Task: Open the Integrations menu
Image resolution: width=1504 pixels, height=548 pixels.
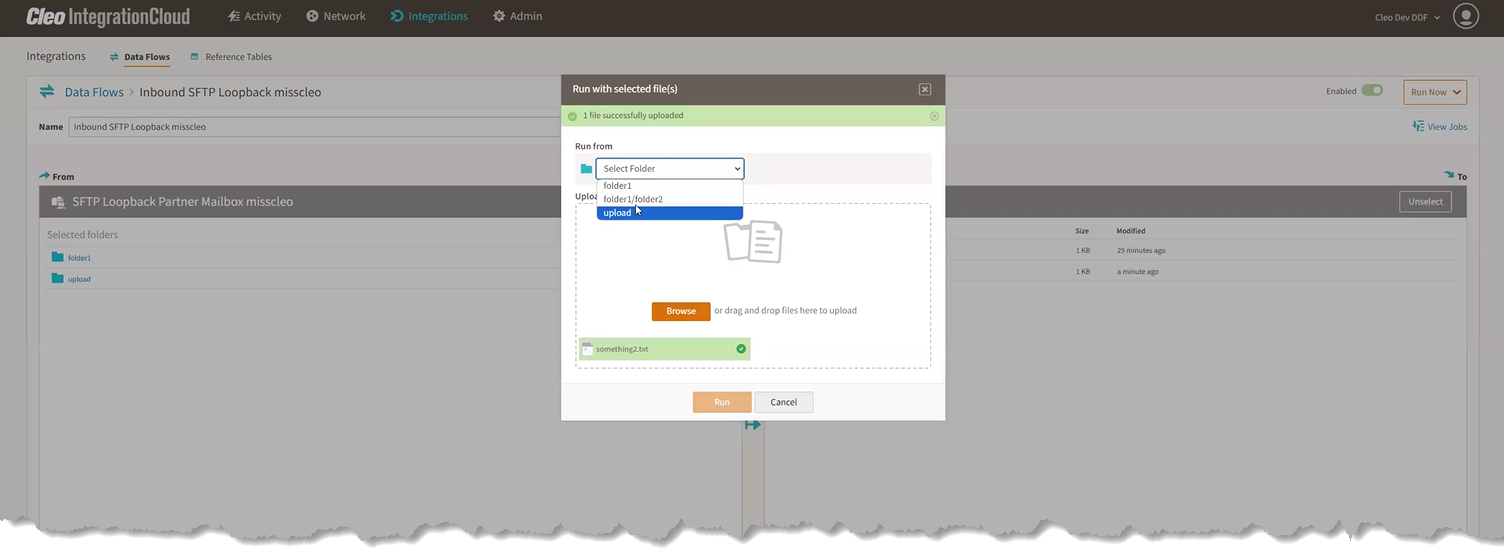Action: (428, 16)
